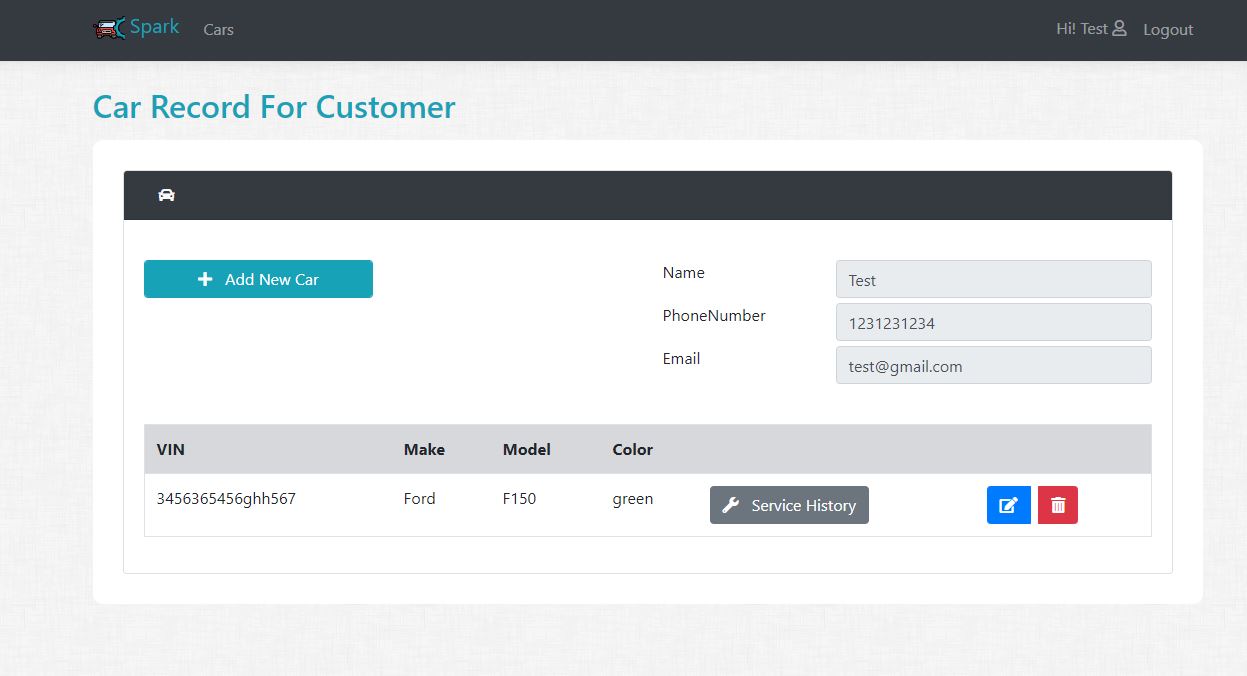
Task: Click the wrench icon on Service History
Action: (731, 505)
